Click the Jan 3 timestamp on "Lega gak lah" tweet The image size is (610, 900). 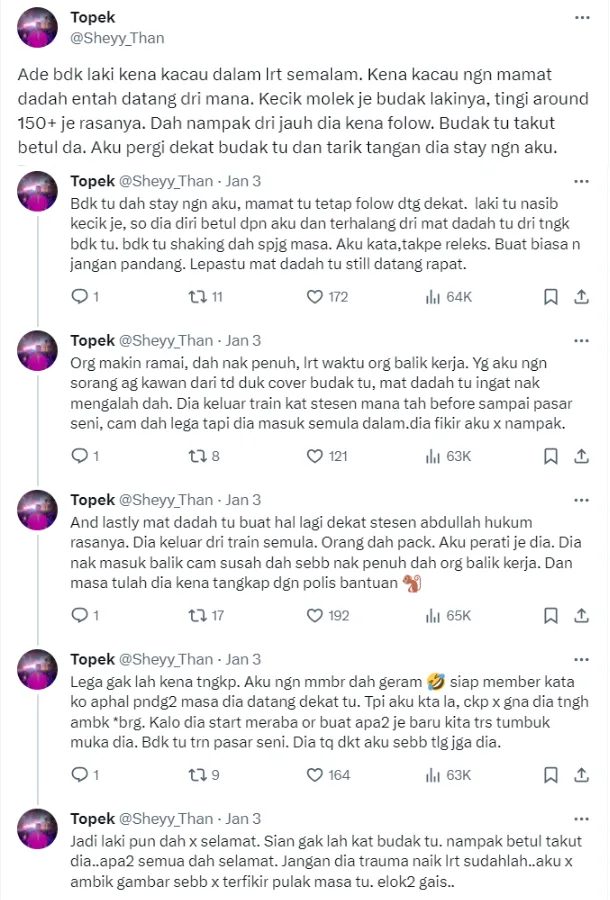pyautogui.click(x=243, y=659)
